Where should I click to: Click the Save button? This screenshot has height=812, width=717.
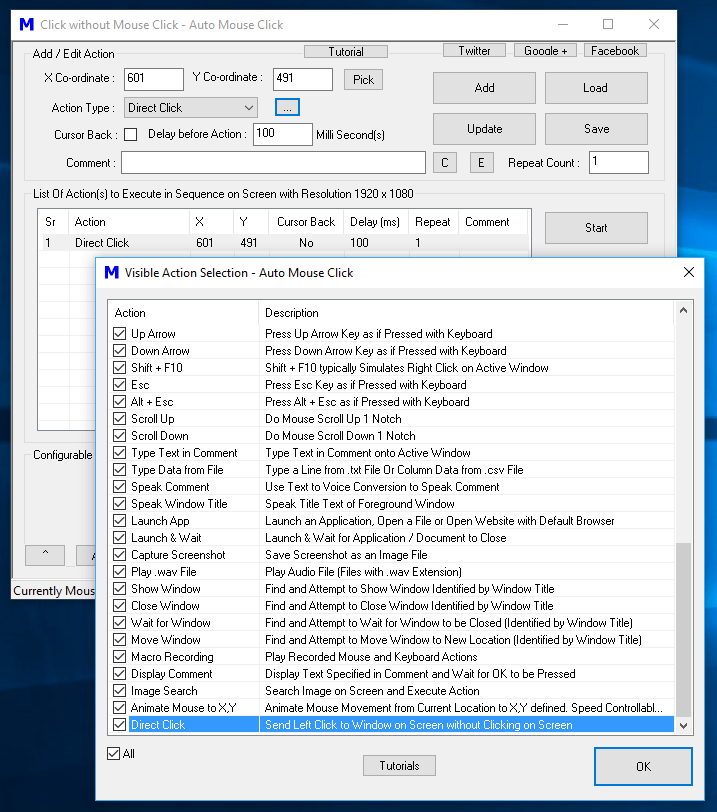tap(596, 128)
